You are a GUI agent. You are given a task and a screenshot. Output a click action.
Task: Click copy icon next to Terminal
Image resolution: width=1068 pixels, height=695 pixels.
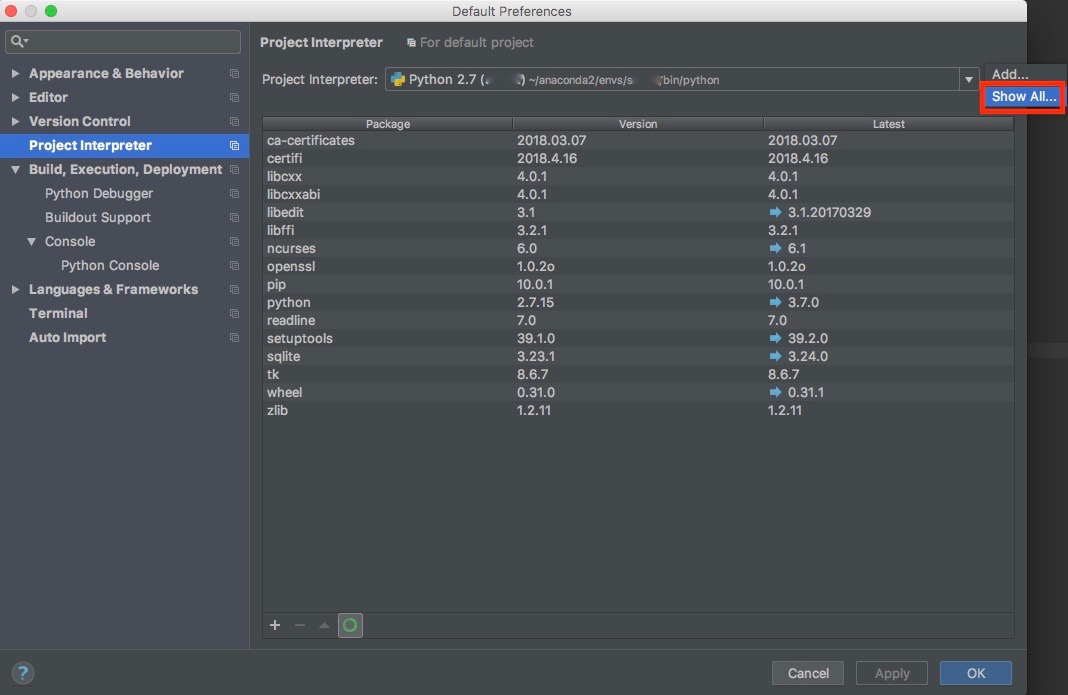[234, 313]
